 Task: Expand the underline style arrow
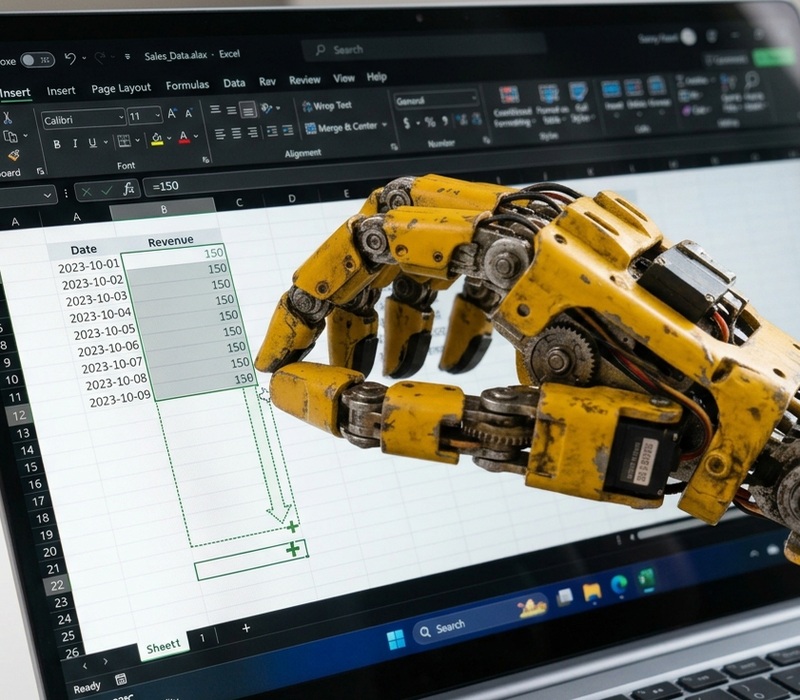coord(106,142)
